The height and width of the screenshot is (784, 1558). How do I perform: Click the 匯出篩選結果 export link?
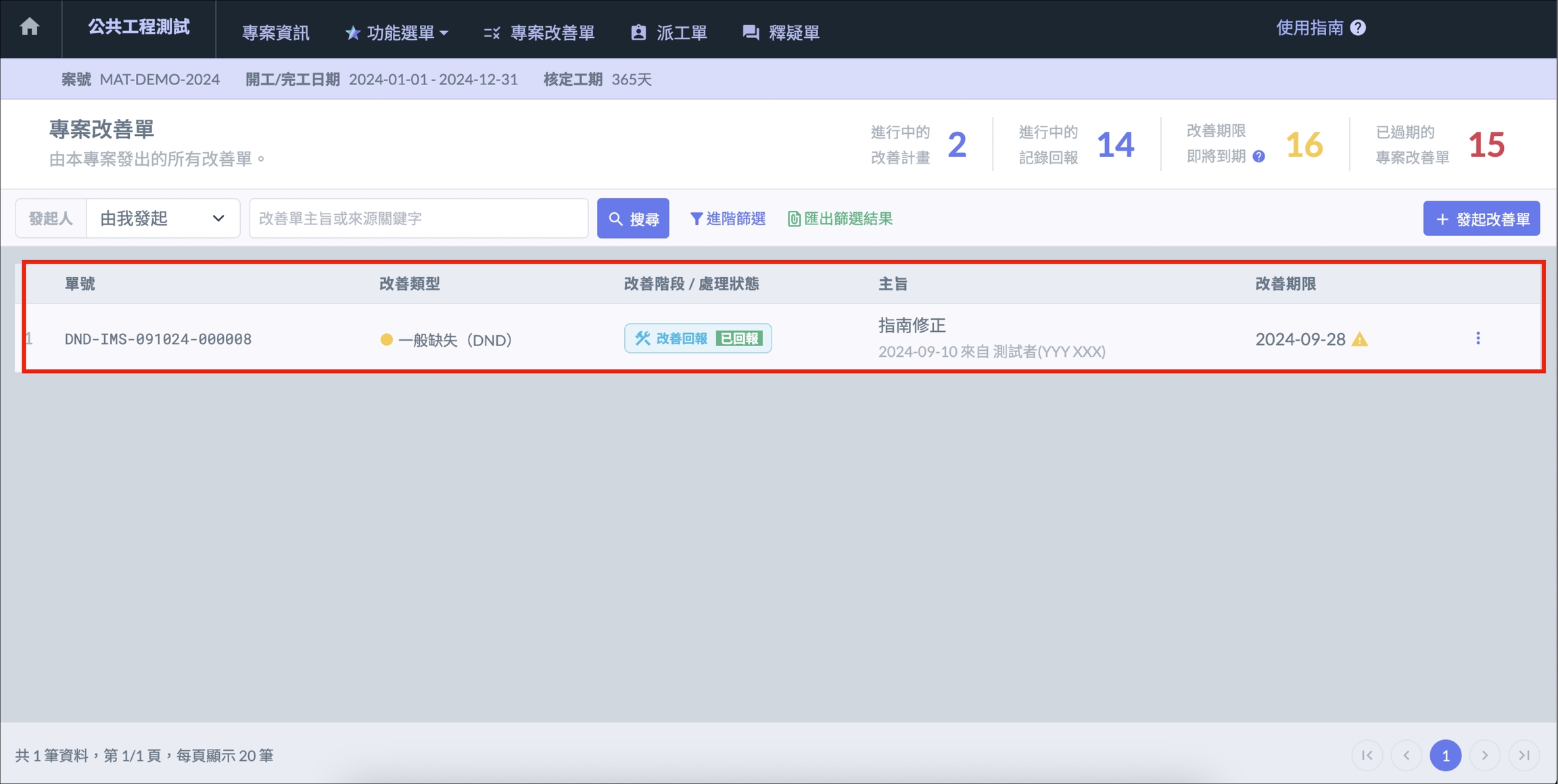click(x=840, y=218)
